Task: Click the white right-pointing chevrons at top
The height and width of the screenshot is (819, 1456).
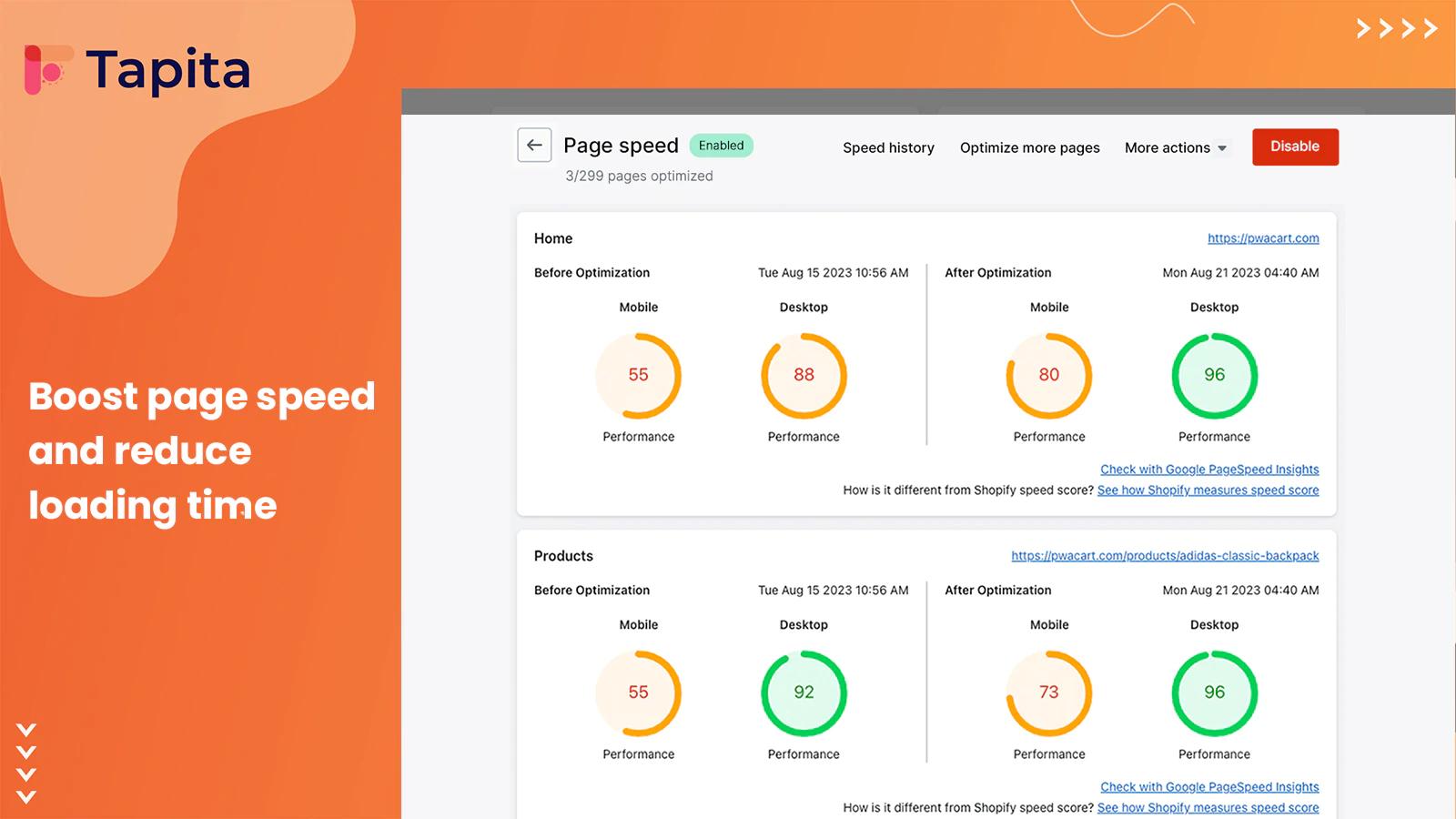Action: coord(1396,29)
